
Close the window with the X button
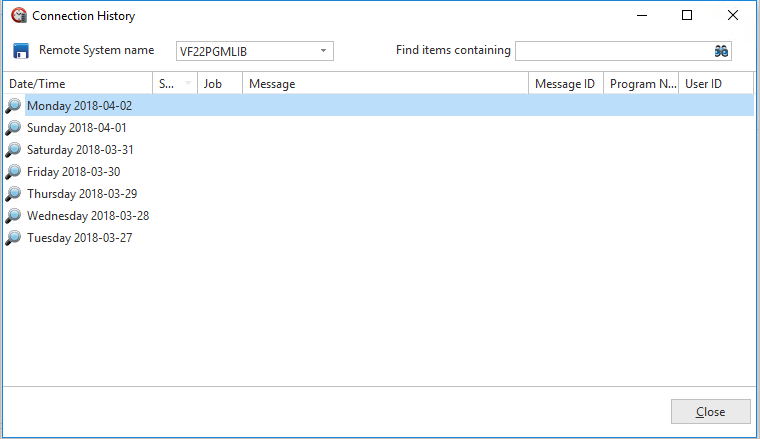pos(733,16)
